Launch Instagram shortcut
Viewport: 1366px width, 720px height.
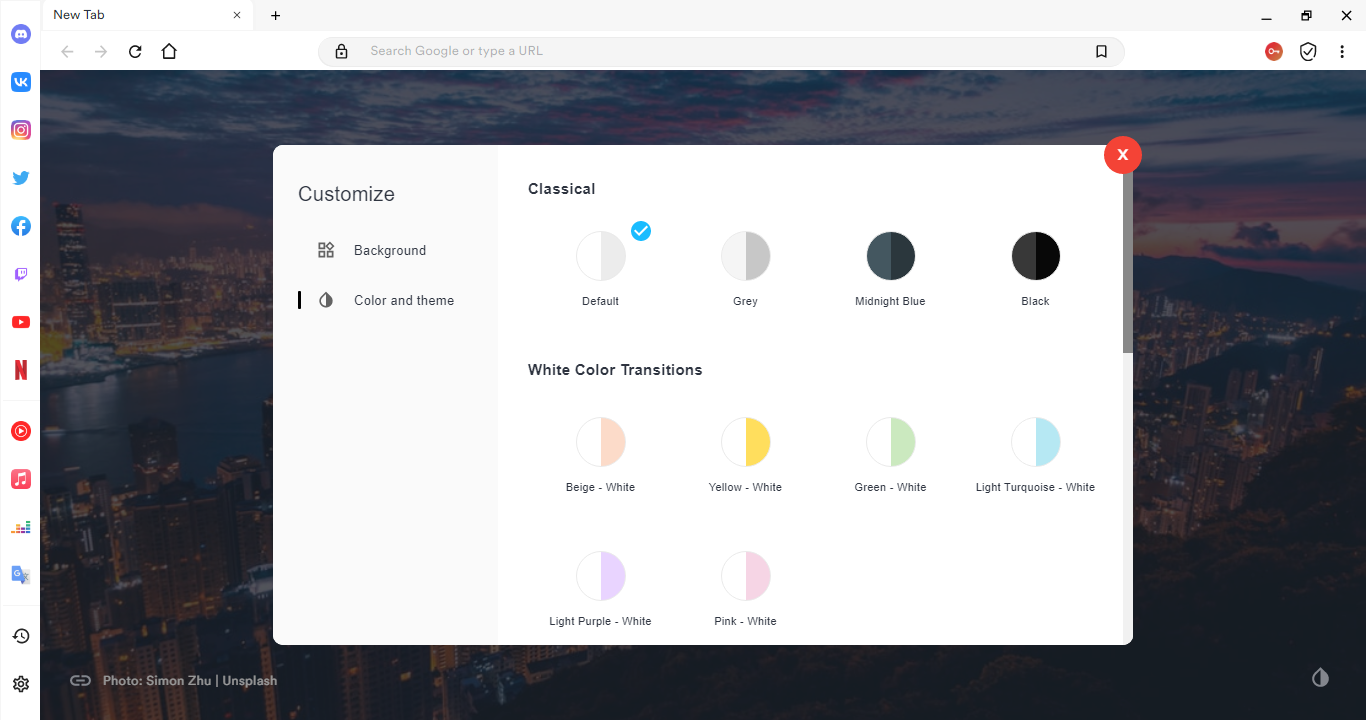click(x=20, y=129)
